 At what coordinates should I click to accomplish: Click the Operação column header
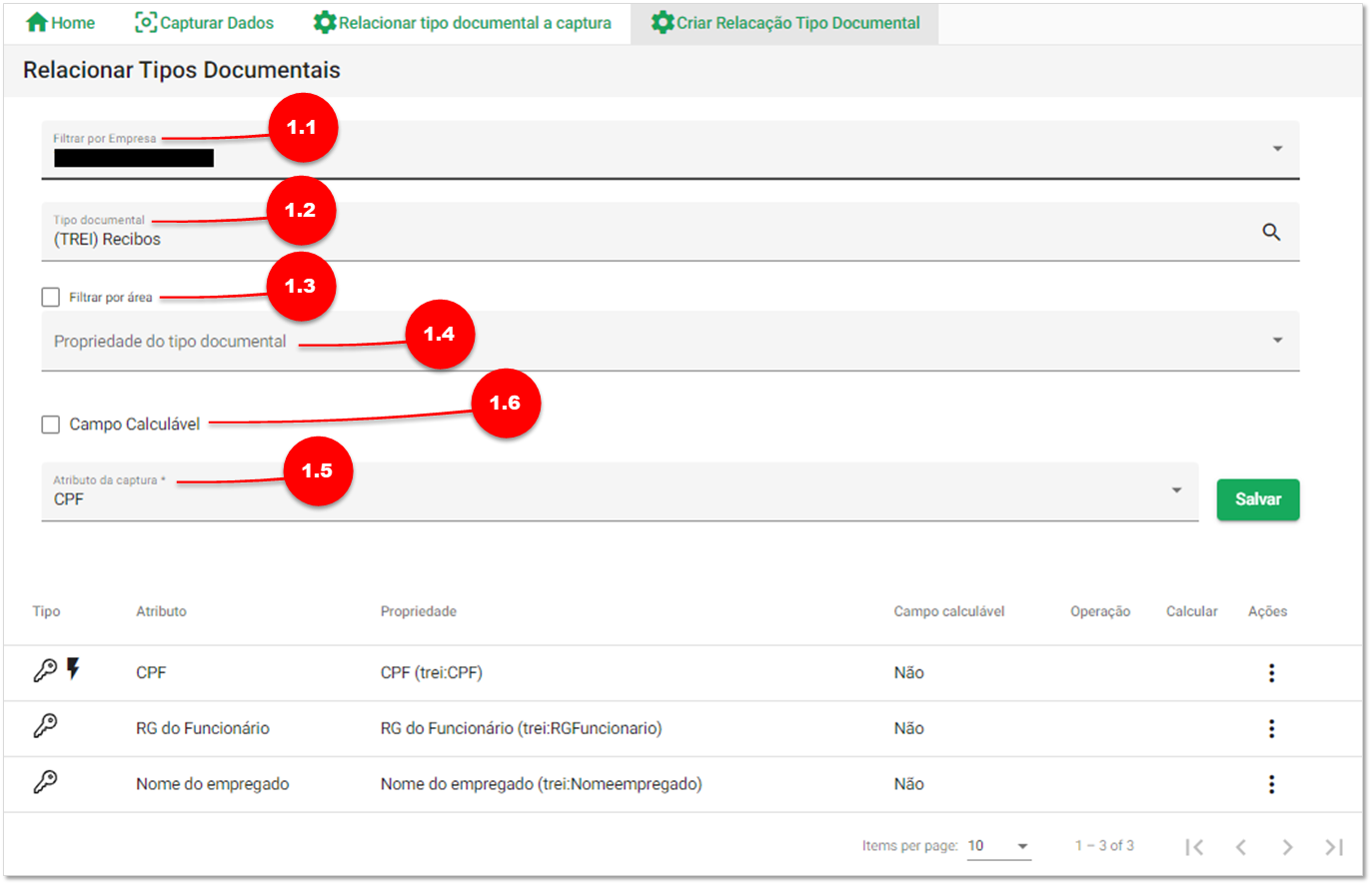(1100, 611)
